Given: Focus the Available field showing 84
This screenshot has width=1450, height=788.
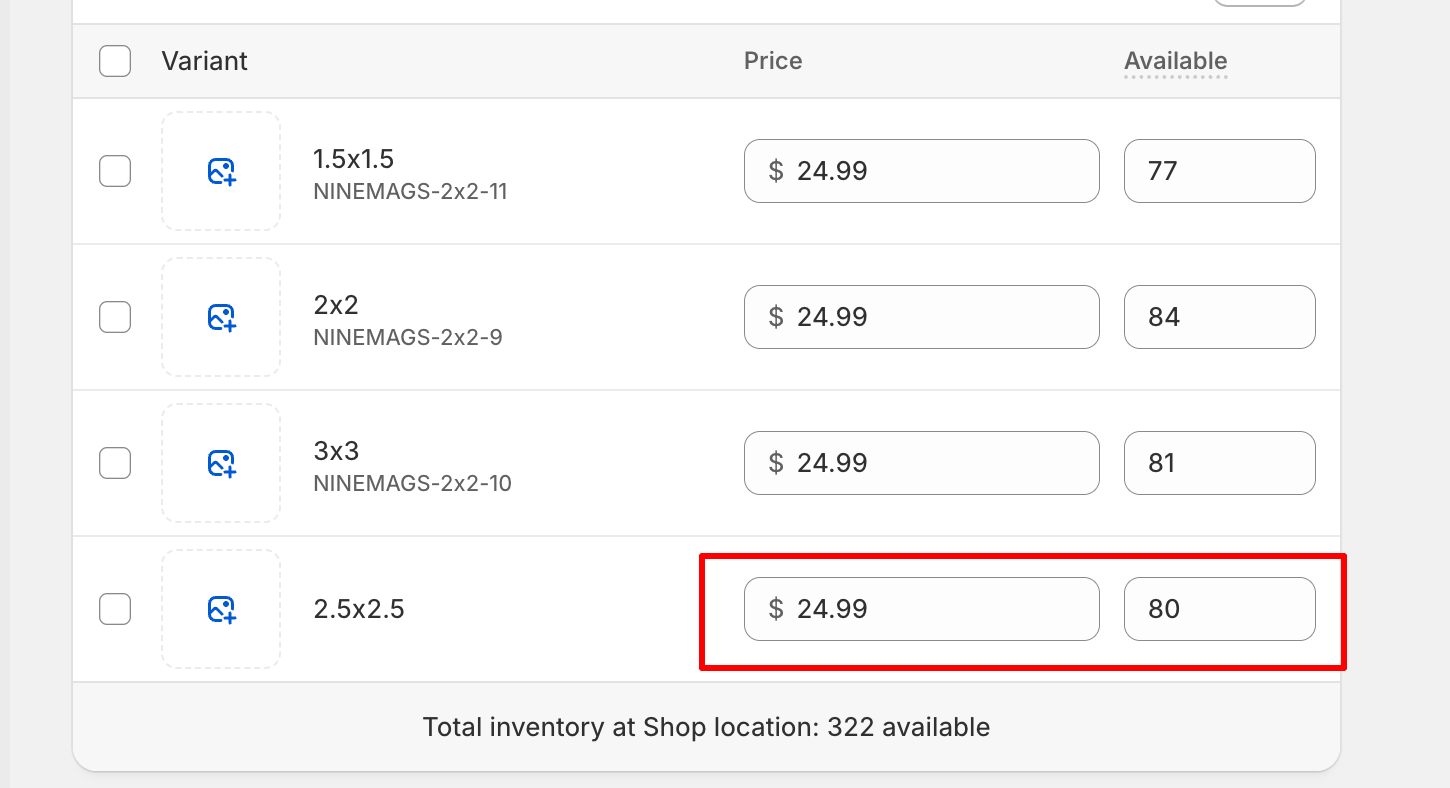Looking at the screenshot, I should pos(1218,317).
